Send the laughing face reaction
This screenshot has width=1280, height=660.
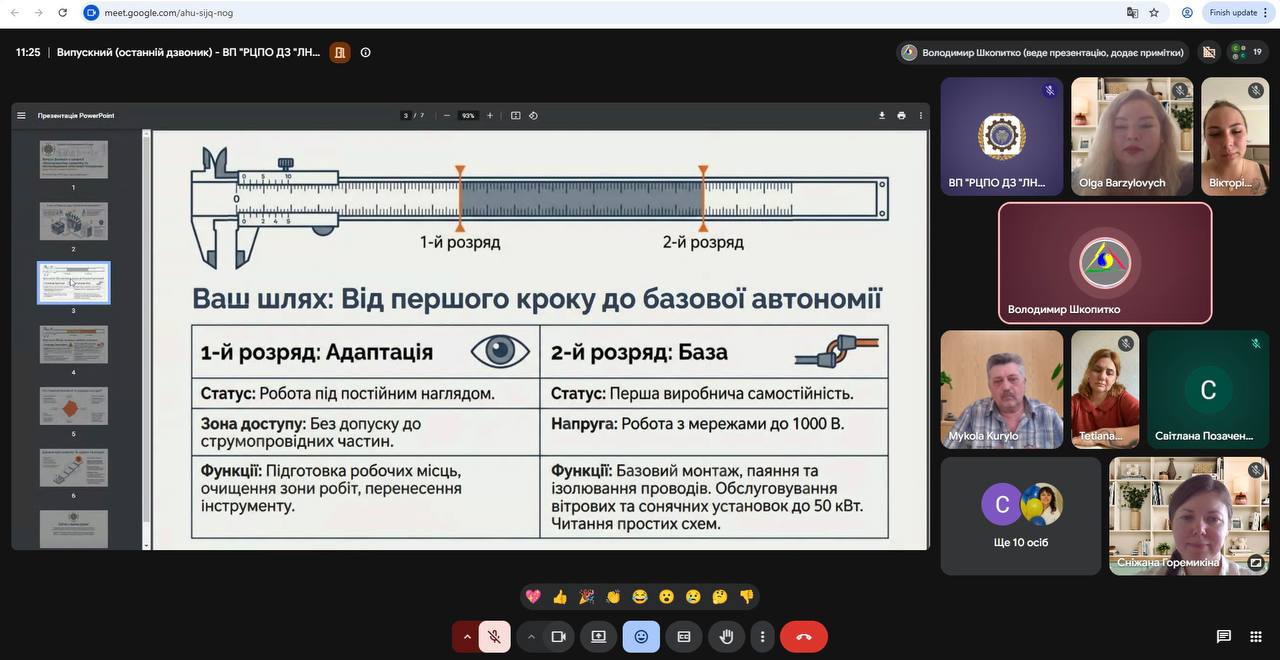pyautogui.click(x=640, y=597)
